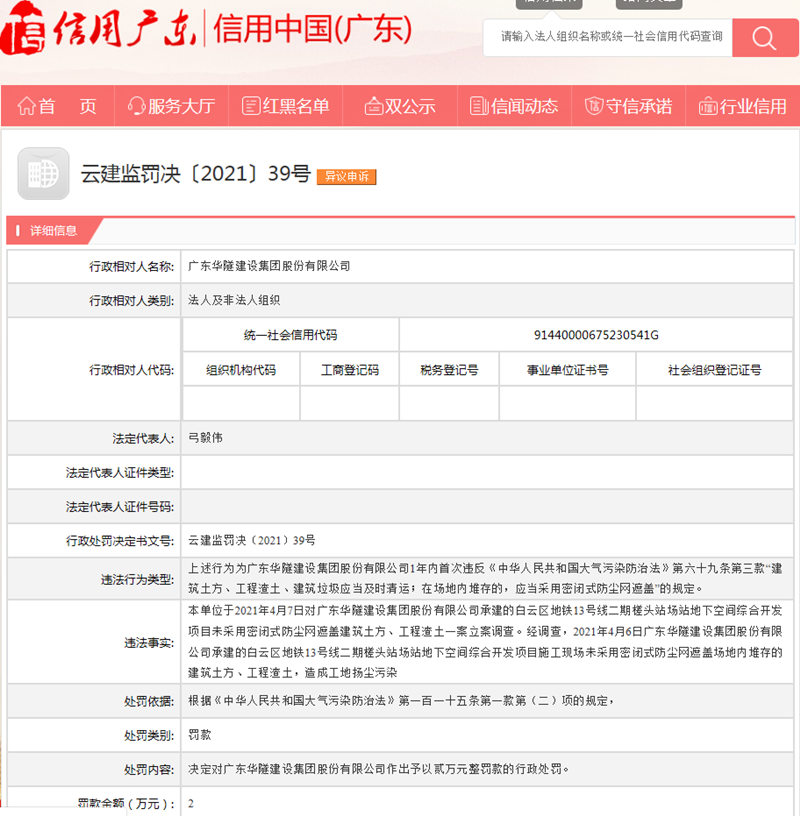Click the 违法事实 label
This screenshot has height=816, width=800.
point(149,643)
